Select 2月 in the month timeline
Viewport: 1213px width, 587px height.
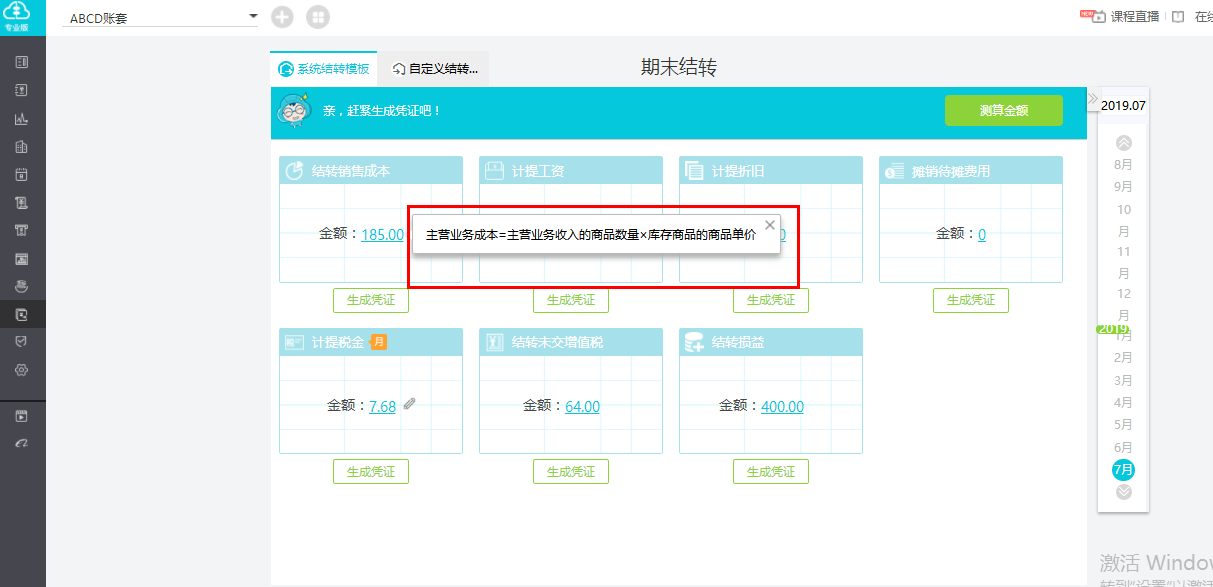click(x=1124, y=358)
